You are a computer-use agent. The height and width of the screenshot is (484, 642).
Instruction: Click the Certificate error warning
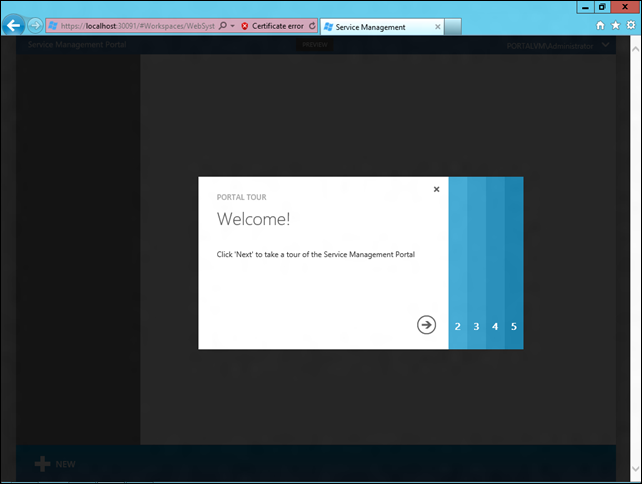point(272,26)
